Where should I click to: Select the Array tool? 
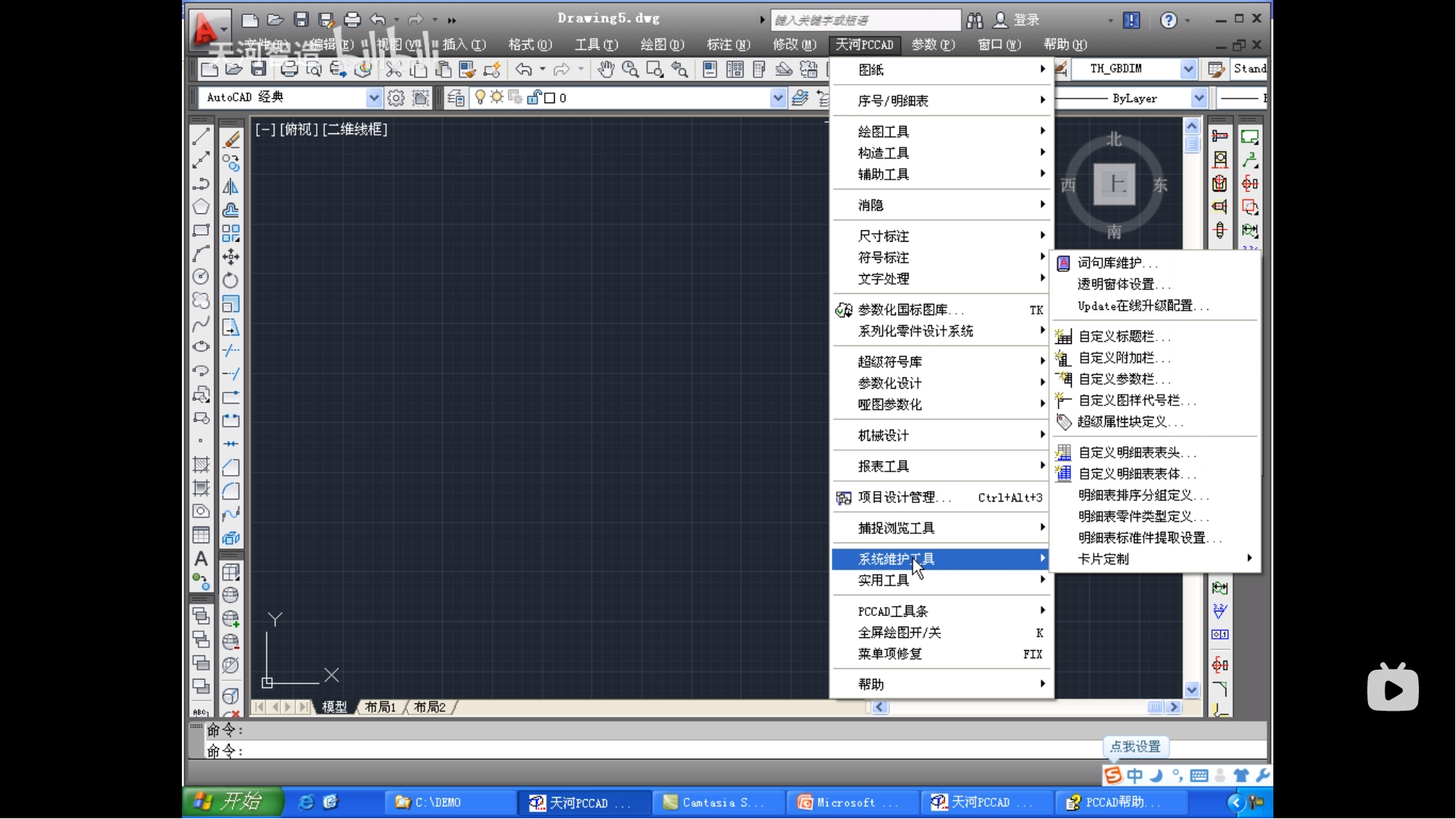click(231, 233)
